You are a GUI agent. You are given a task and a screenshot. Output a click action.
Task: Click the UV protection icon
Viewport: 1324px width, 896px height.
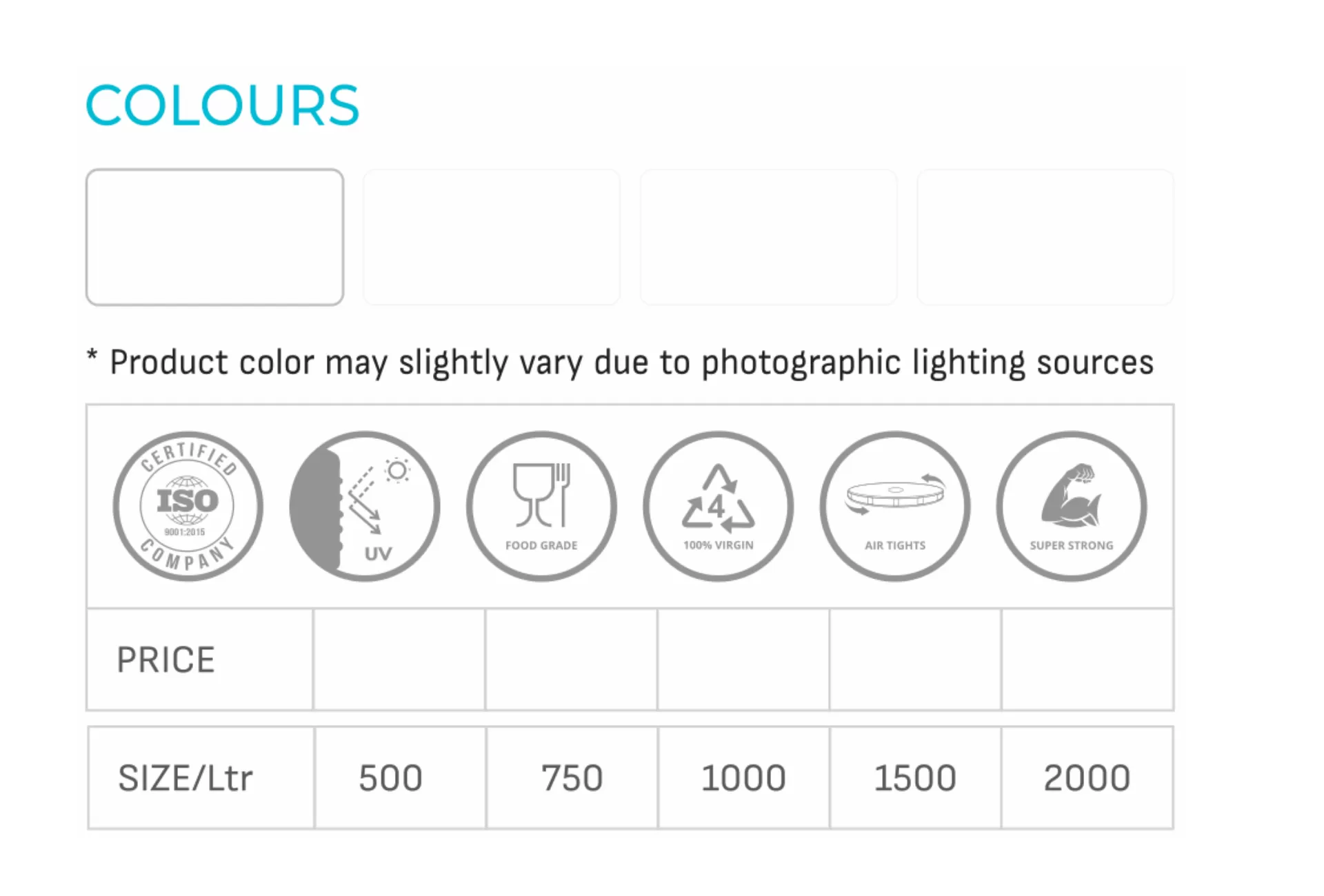tap(365, 507)
